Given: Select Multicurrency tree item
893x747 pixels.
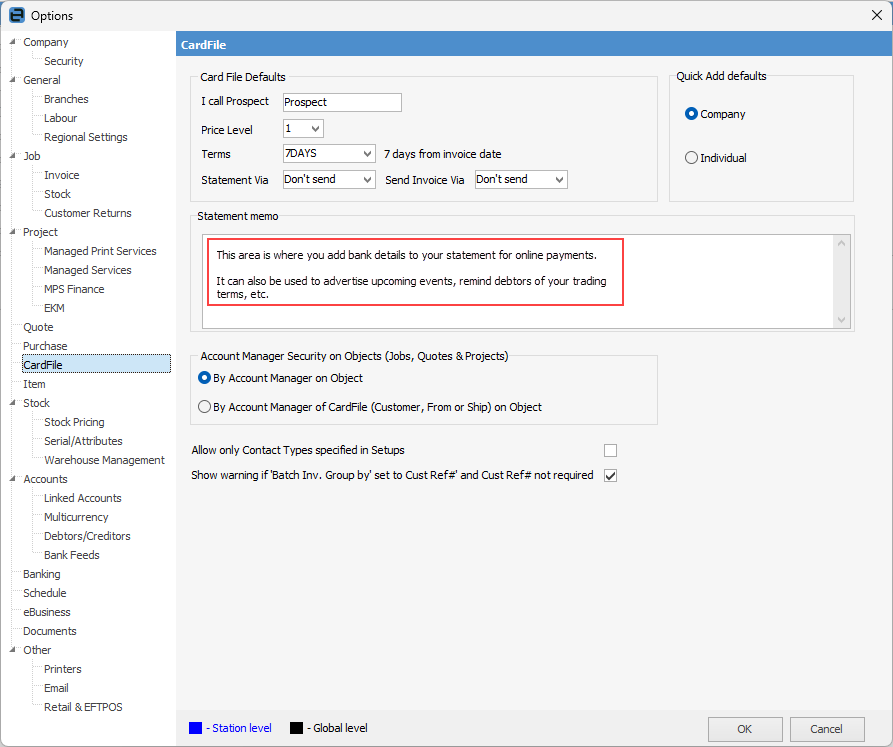Looking at the screenshot, I should coord(76,517).
